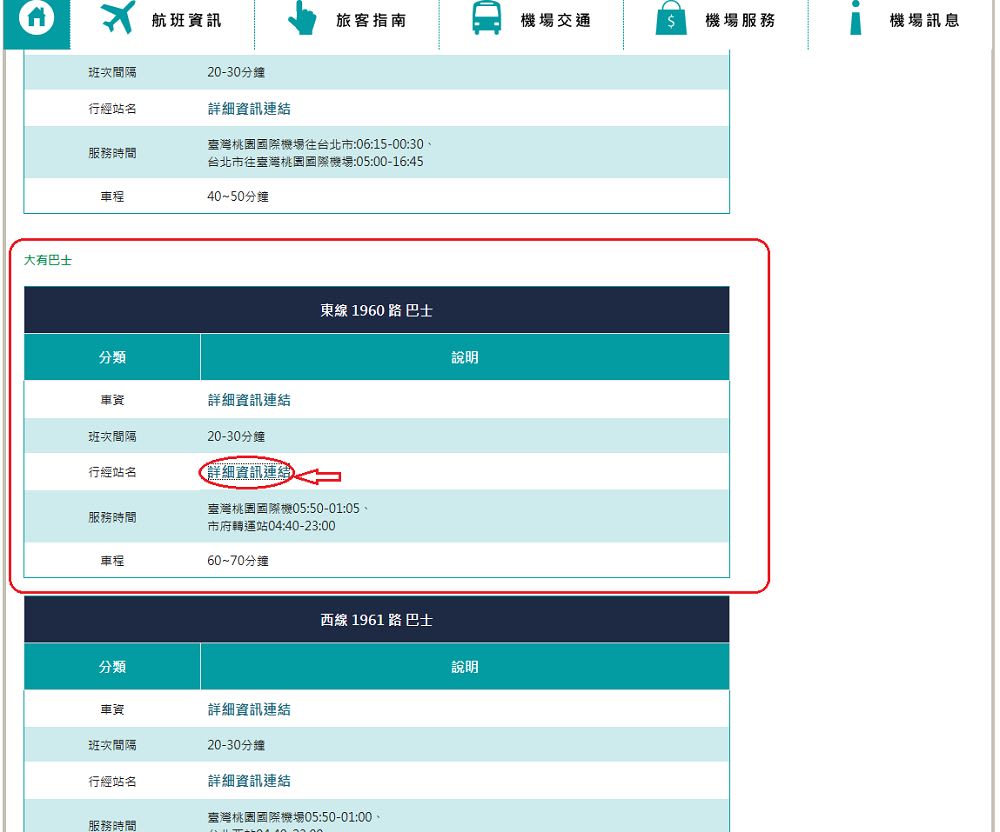The width and height of the screenshot is (1000, 832).
Task: Click 40~50分鐘 travel time cell
Action: [x=238, y=196]
